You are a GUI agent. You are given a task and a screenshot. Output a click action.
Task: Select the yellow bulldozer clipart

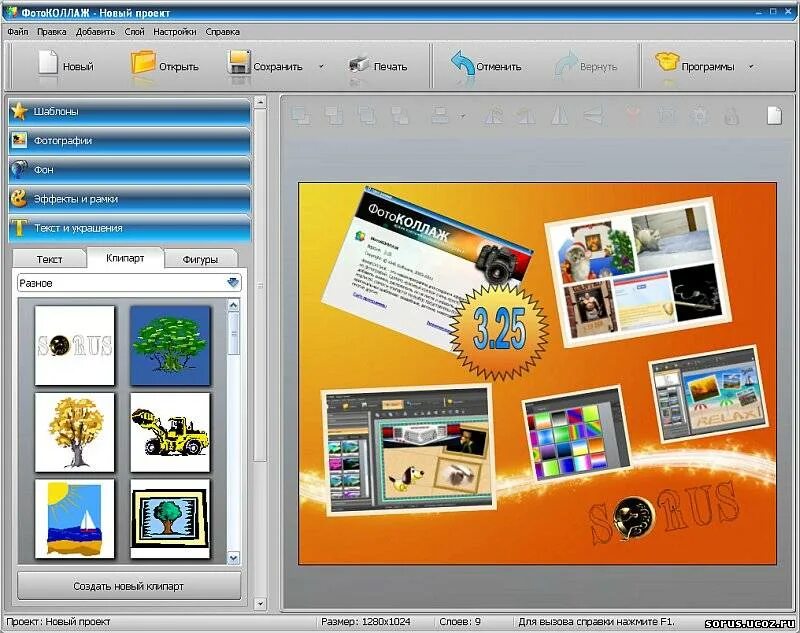click(x=170, y=432)
